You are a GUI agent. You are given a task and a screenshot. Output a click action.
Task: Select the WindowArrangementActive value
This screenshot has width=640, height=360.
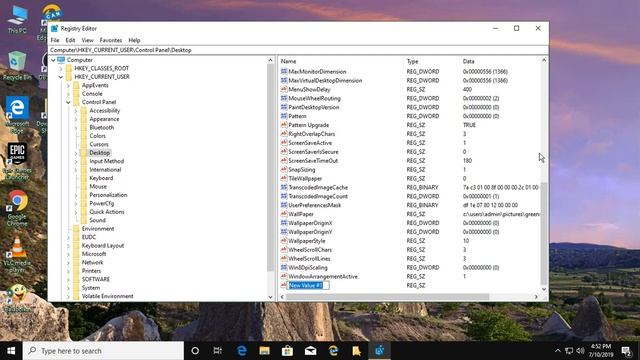[323, 276]
